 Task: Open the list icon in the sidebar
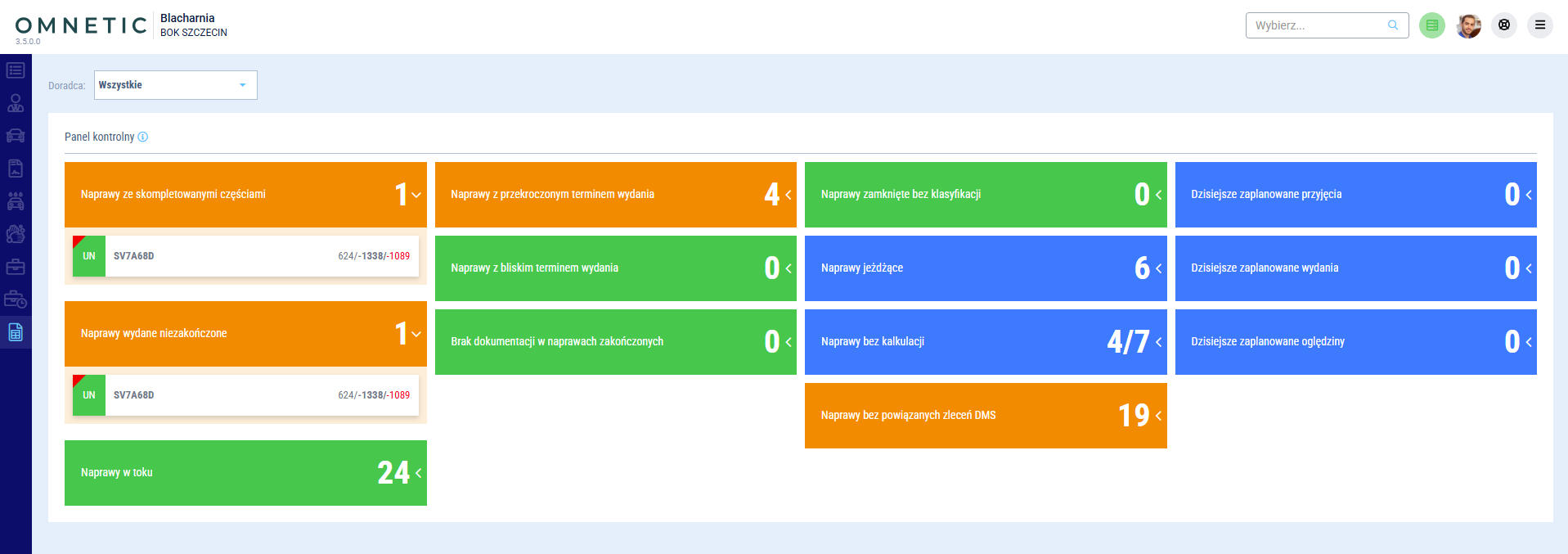click(16, 70)
